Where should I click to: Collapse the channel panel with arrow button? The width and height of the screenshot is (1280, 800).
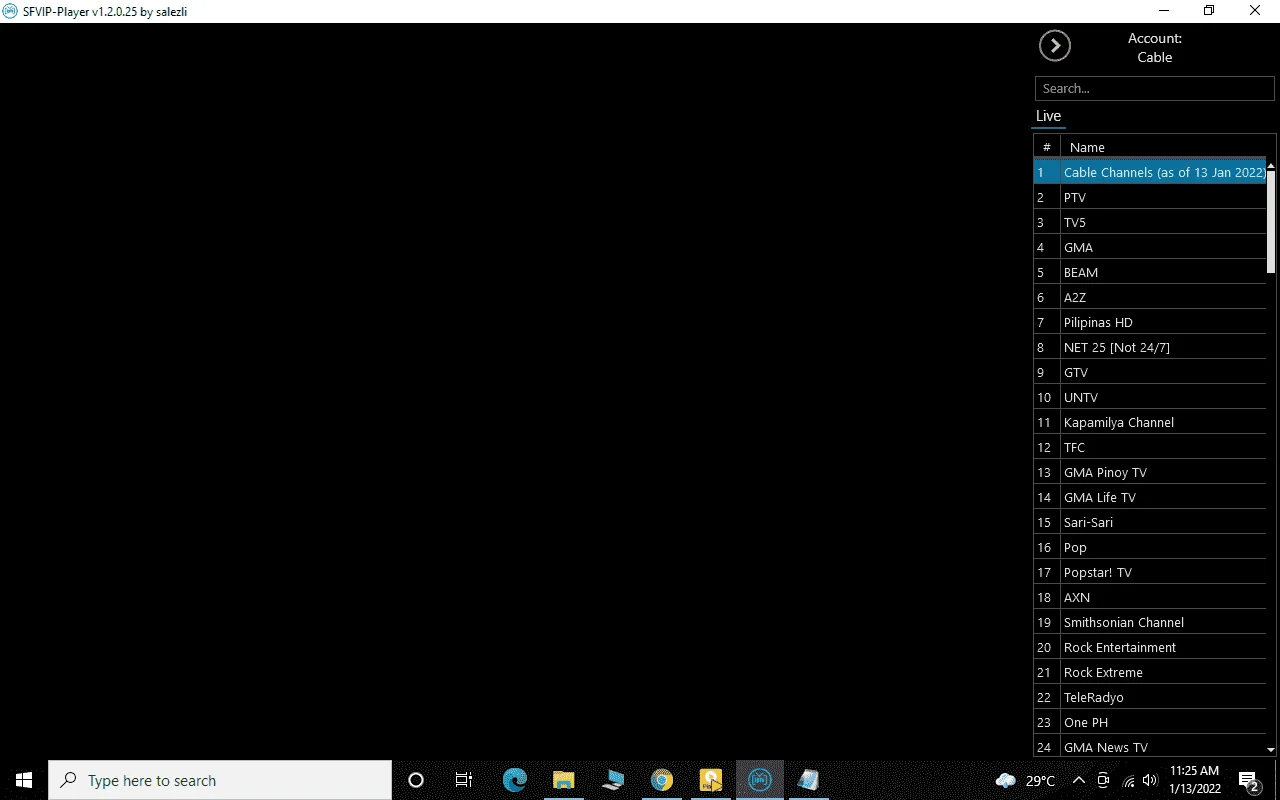click(1055, 46)
